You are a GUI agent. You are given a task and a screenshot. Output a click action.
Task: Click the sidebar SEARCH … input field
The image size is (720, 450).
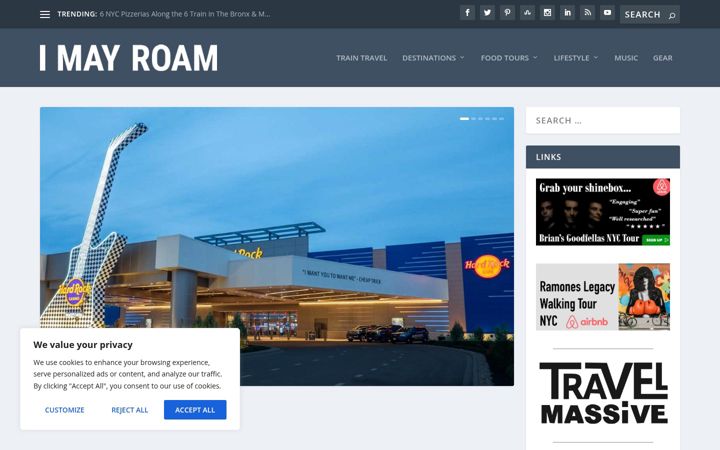pos(602,120)
